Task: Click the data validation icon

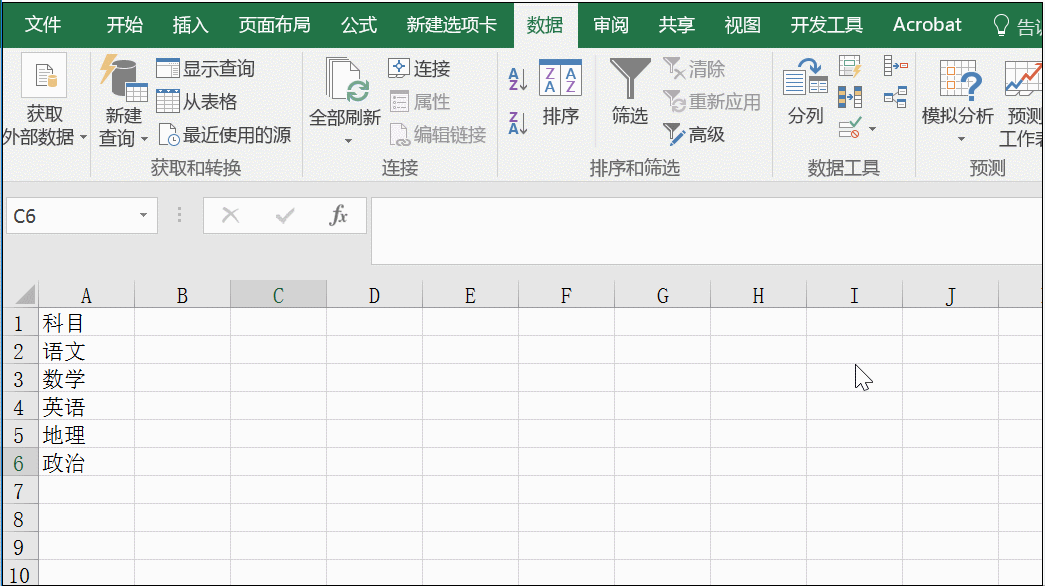Action: pos(850,128)
